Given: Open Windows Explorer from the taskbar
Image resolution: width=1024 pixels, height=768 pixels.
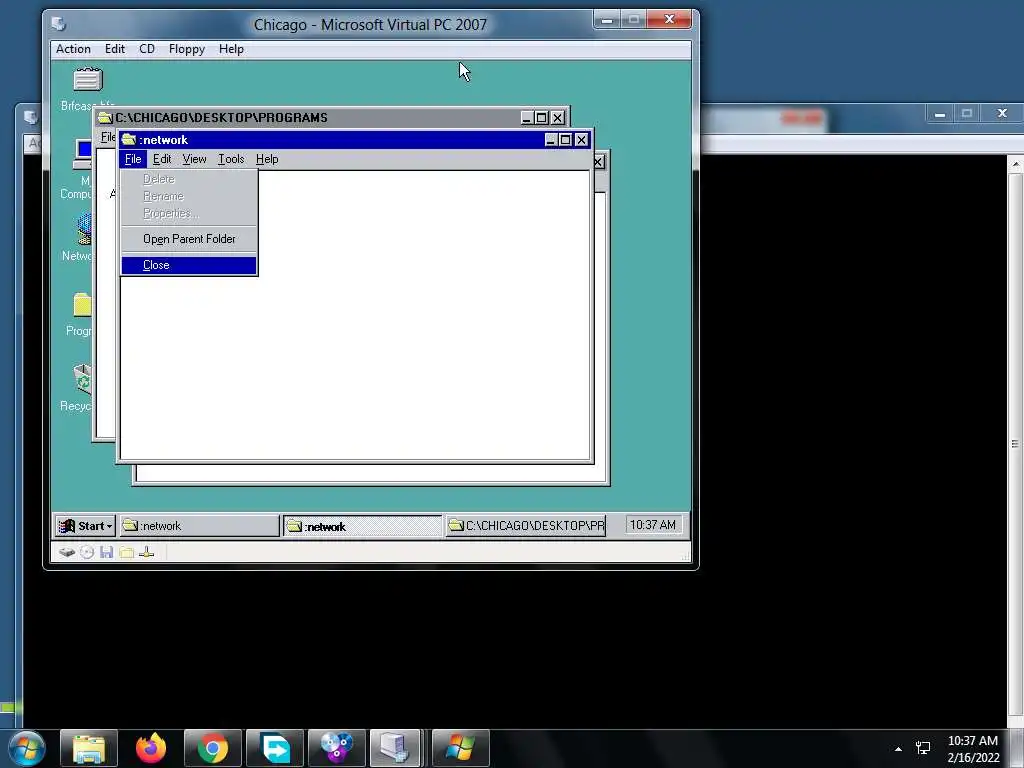Looking at the screenshot, I should 89,748.
